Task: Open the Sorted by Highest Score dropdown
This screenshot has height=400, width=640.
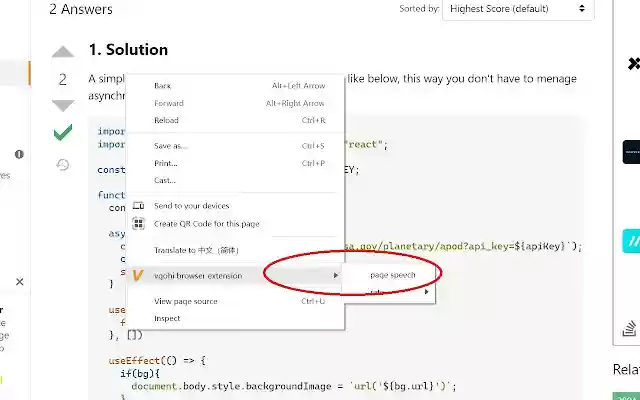Action: (x=518, y=9)
